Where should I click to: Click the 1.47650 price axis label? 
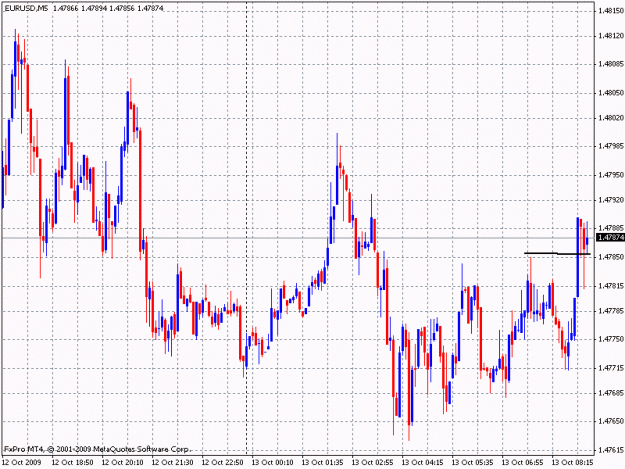[611, 421]
